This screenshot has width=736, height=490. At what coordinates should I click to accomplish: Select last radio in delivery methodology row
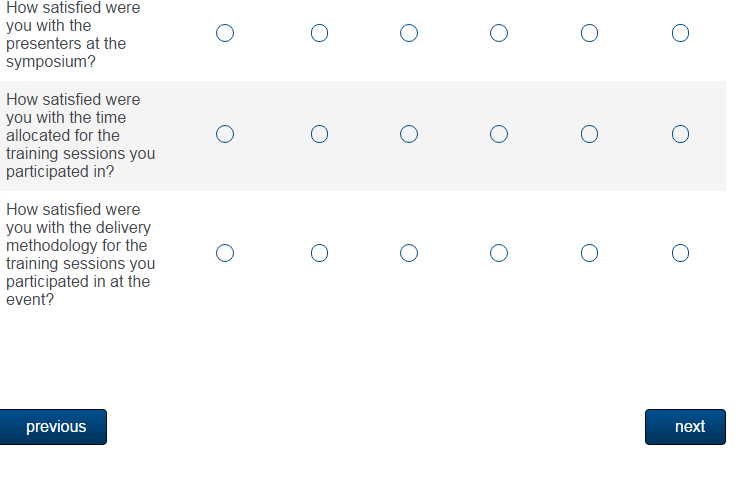pyautogui.click(x=680, y=254)
